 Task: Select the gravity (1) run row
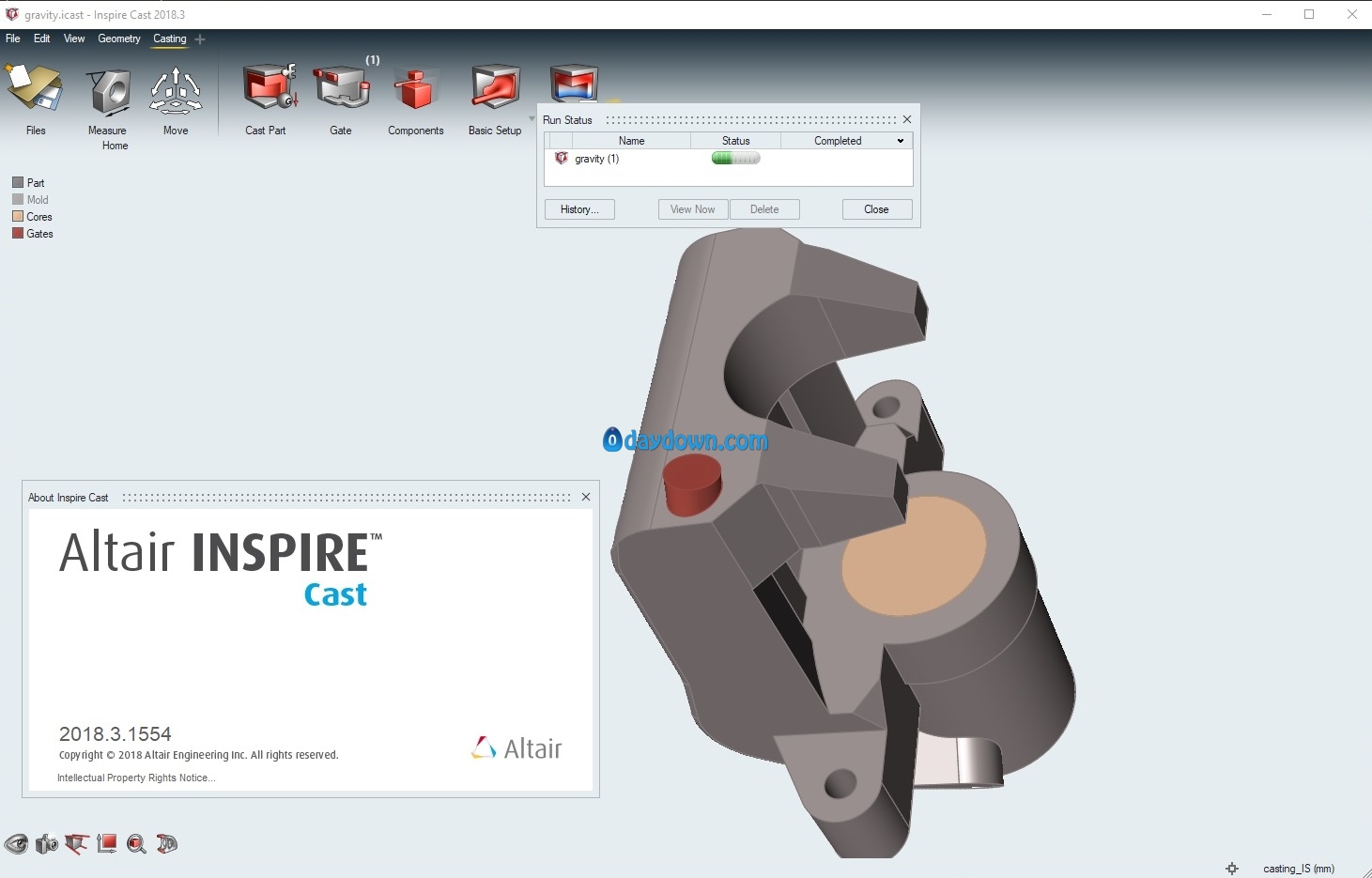[729, 159]
